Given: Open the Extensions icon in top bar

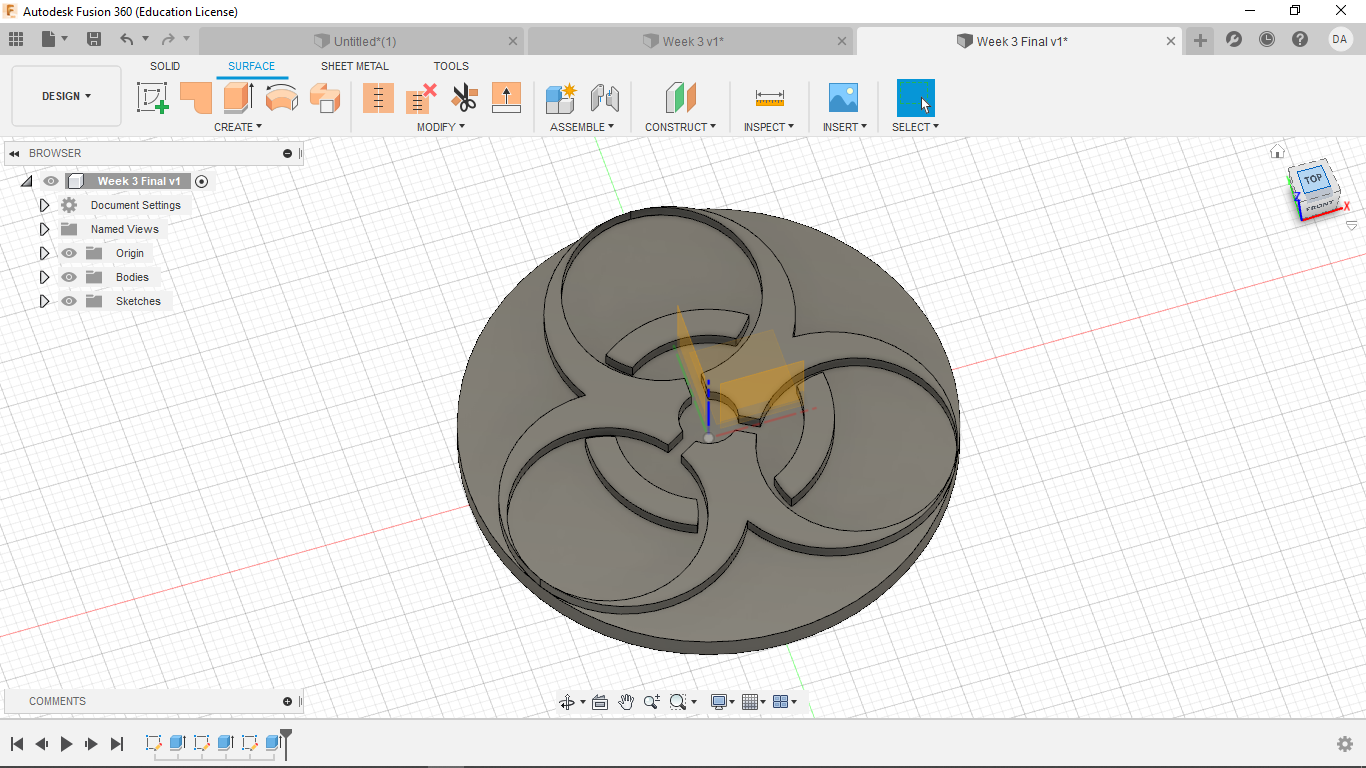Looking at the screenshot, I should [1234, 39].
